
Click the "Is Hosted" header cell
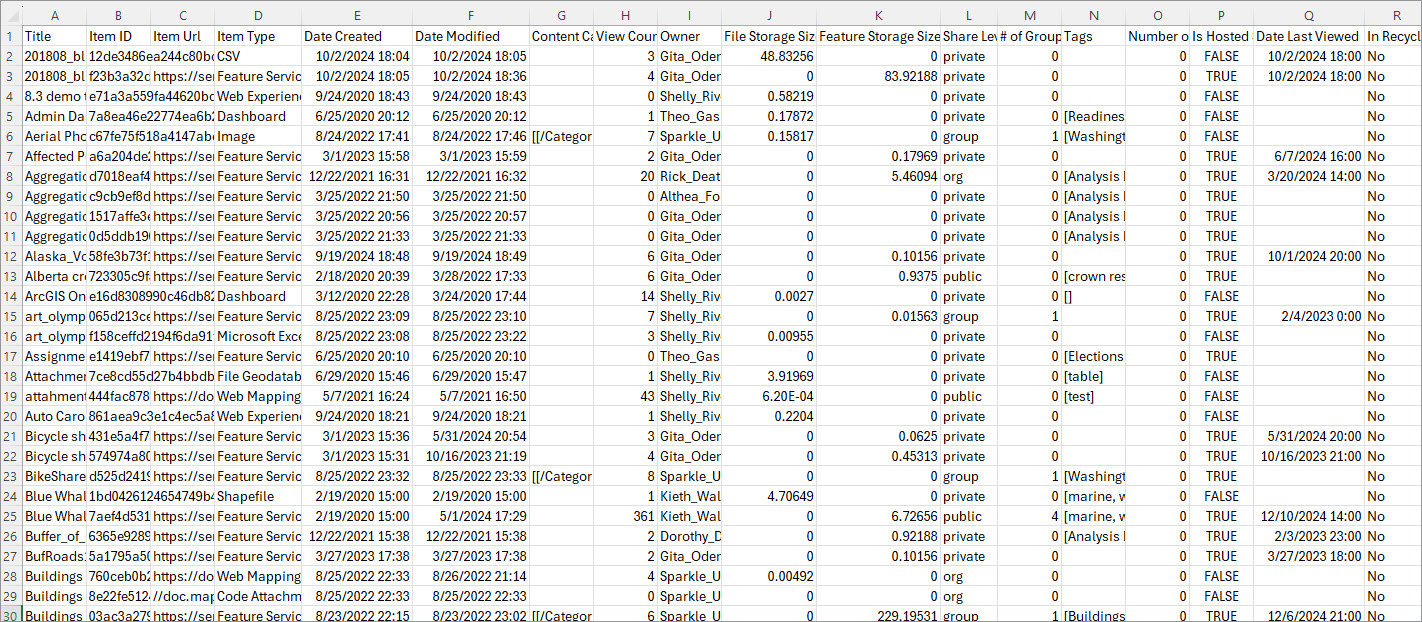pos(1221,36)
